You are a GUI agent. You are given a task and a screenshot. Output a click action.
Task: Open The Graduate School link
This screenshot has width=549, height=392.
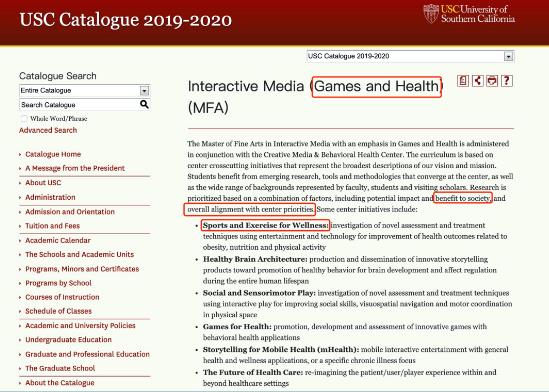tap(60, 368)
